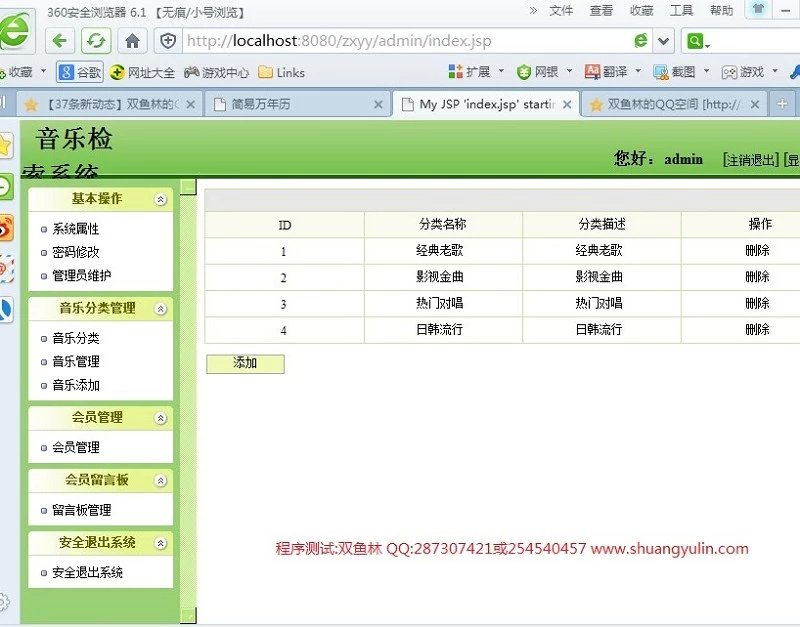The height and width of the screenshot is (627, 800).
Task: Click the skin shirt icon in title bar
Action: coord(758,9)
